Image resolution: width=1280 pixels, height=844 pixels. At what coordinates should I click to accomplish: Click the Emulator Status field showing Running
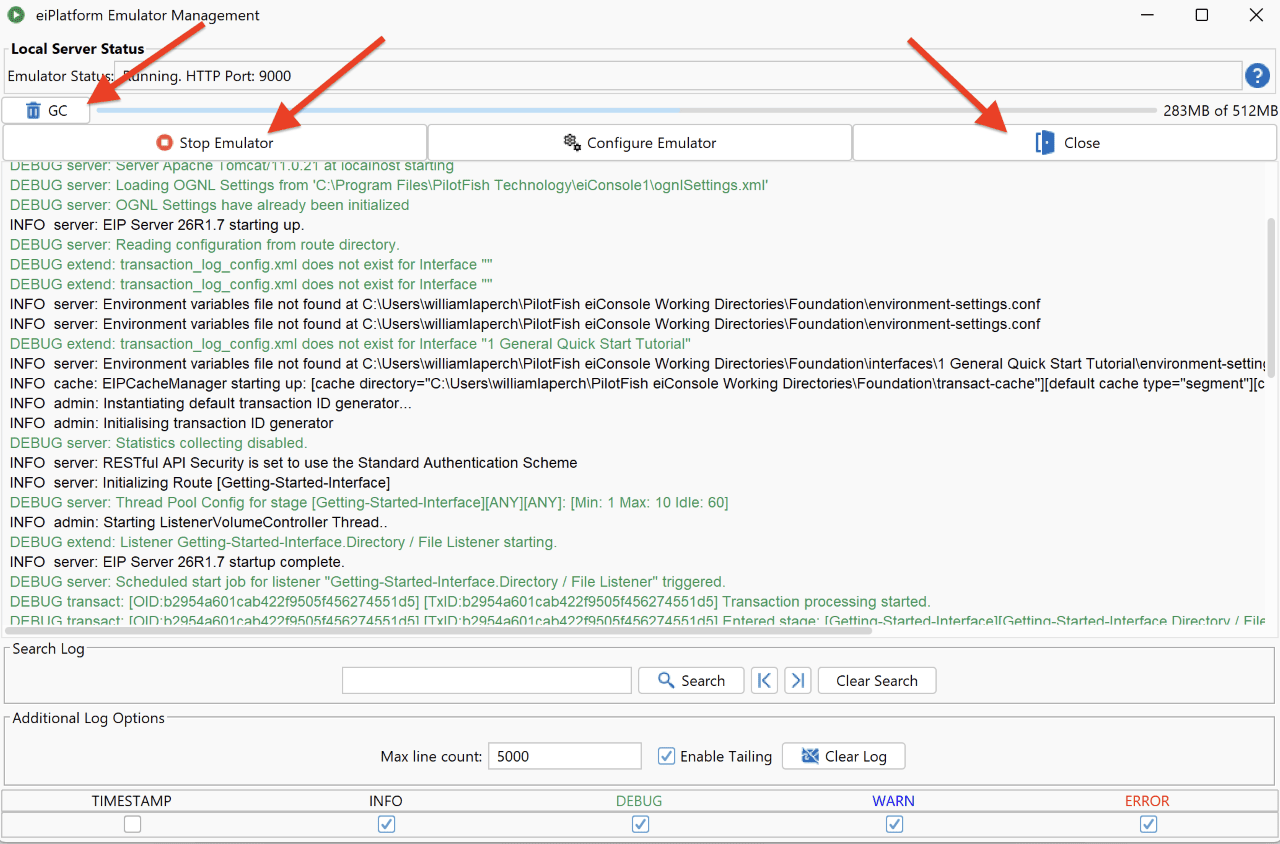677,76
